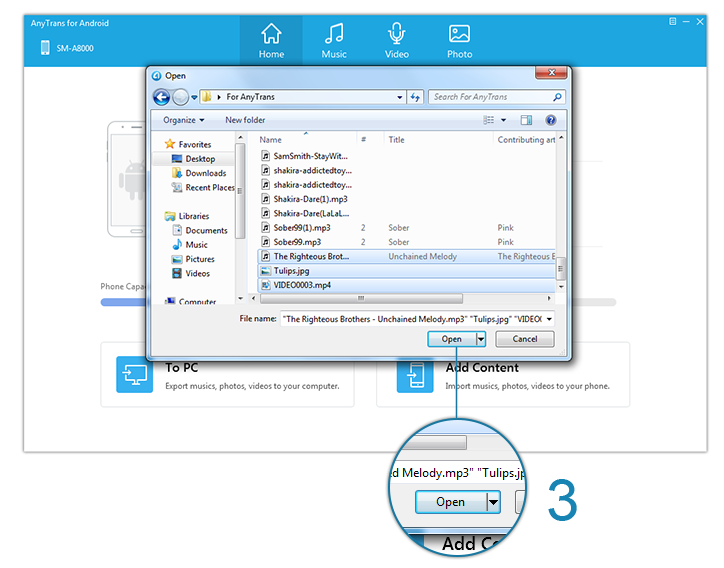Click New folder in the toolbar
Viewport: 724px width, 568px height.
[245, 120]
